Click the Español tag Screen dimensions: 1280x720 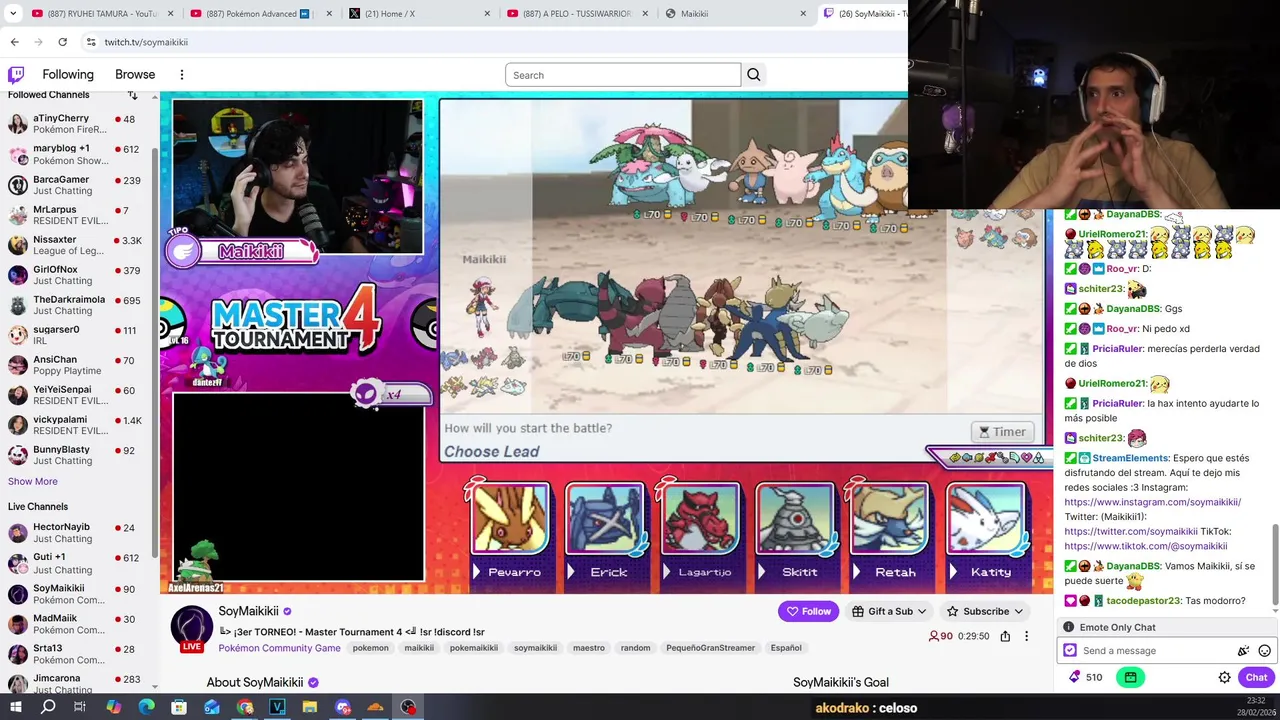(x=786, y=648)
